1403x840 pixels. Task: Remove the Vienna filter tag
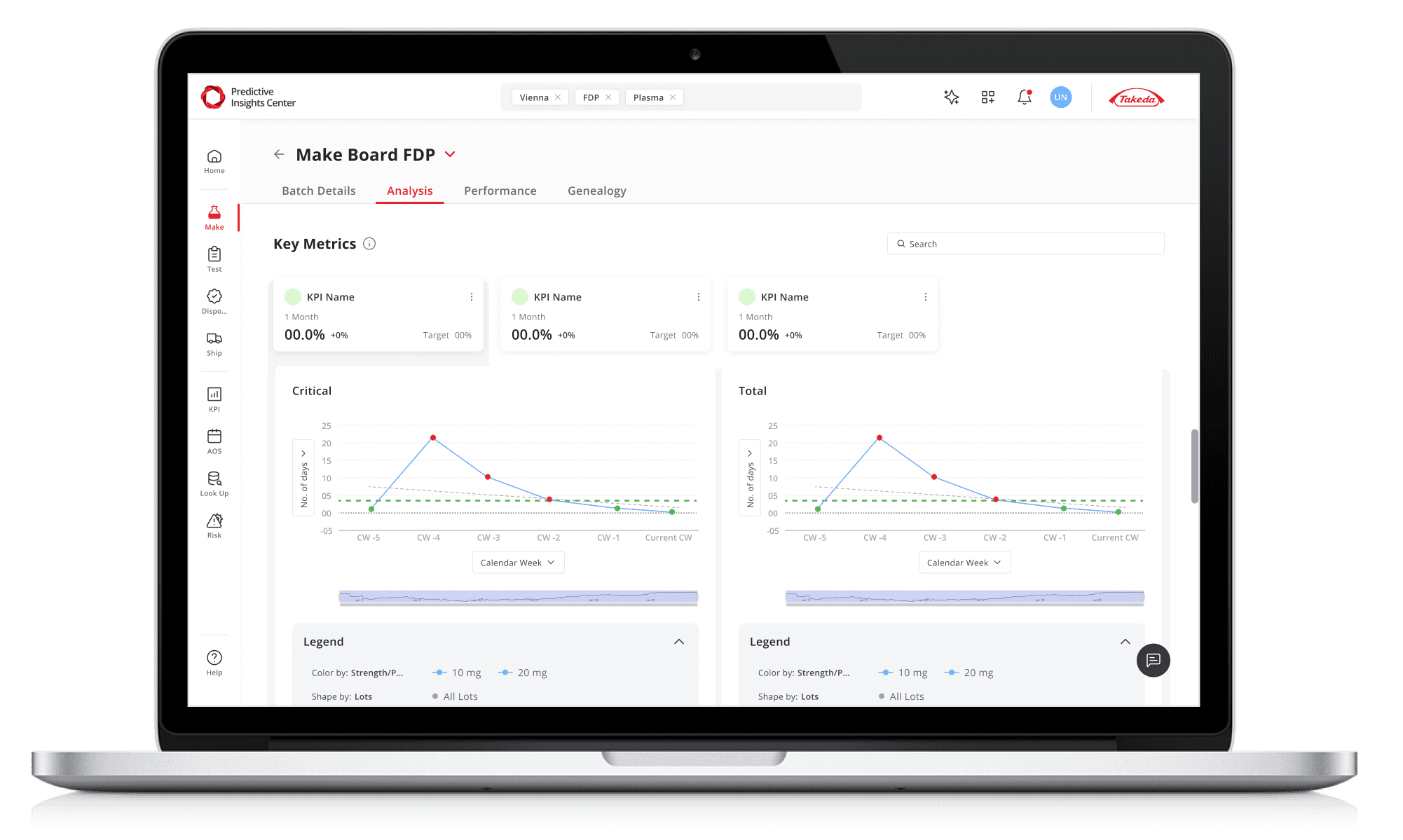click(x=558, y=97)
